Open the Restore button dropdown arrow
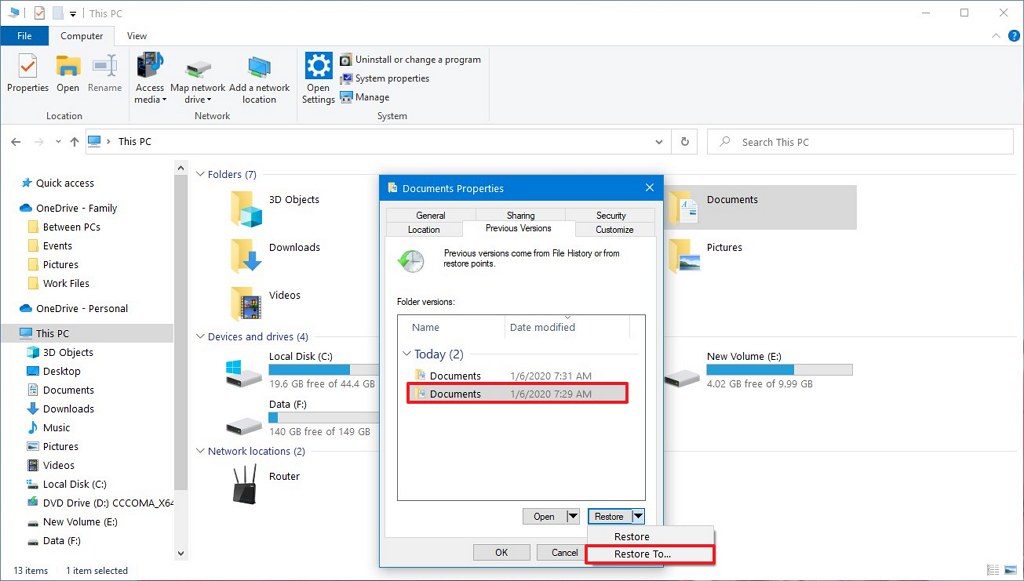 coord(638,517)
